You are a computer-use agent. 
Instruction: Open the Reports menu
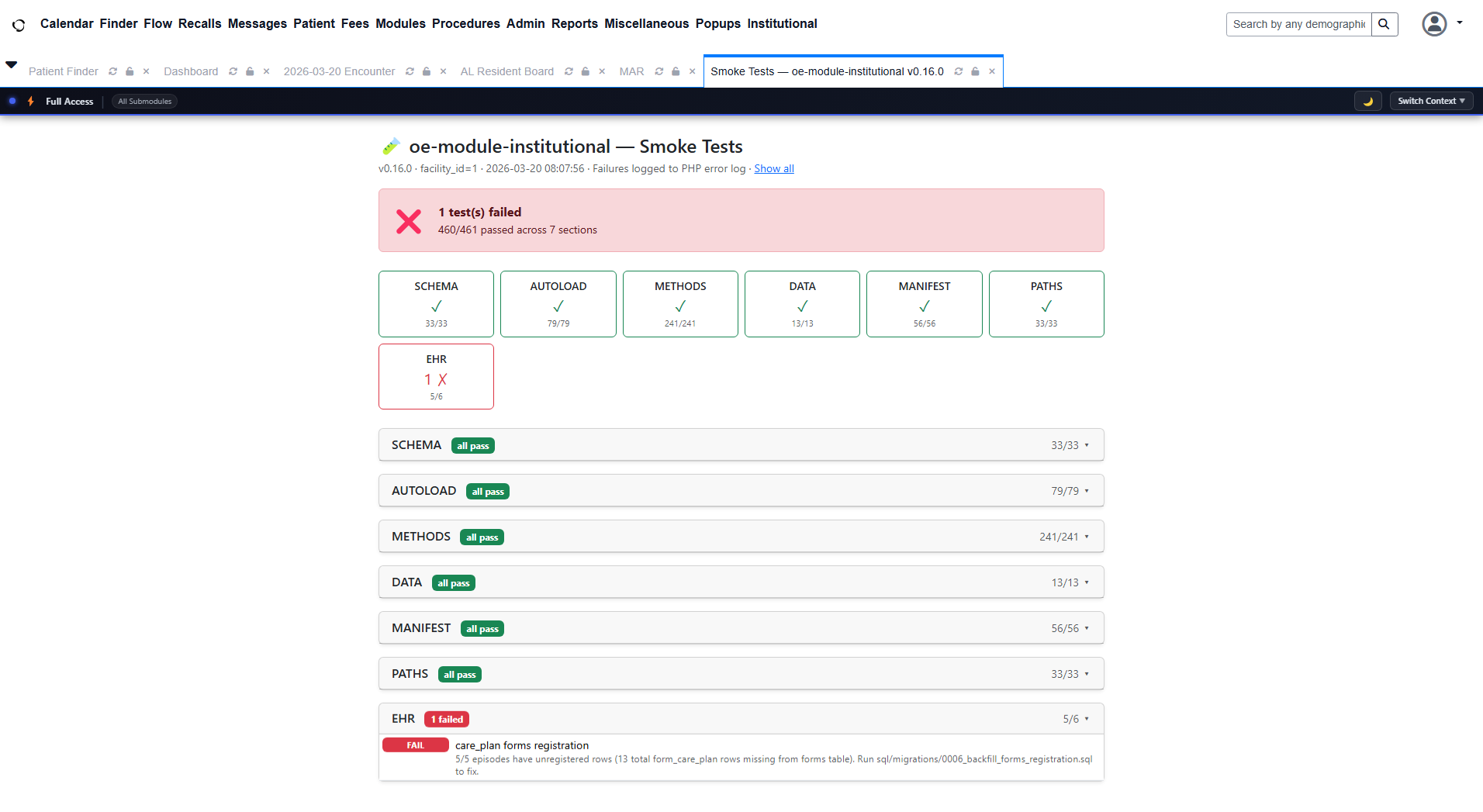[x=574, y=24]
